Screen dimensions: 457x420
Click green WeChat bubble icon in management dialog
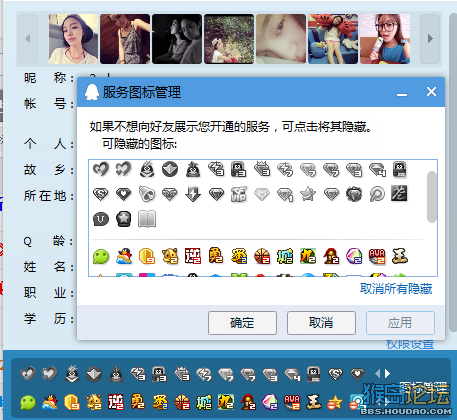coord(101,256)
